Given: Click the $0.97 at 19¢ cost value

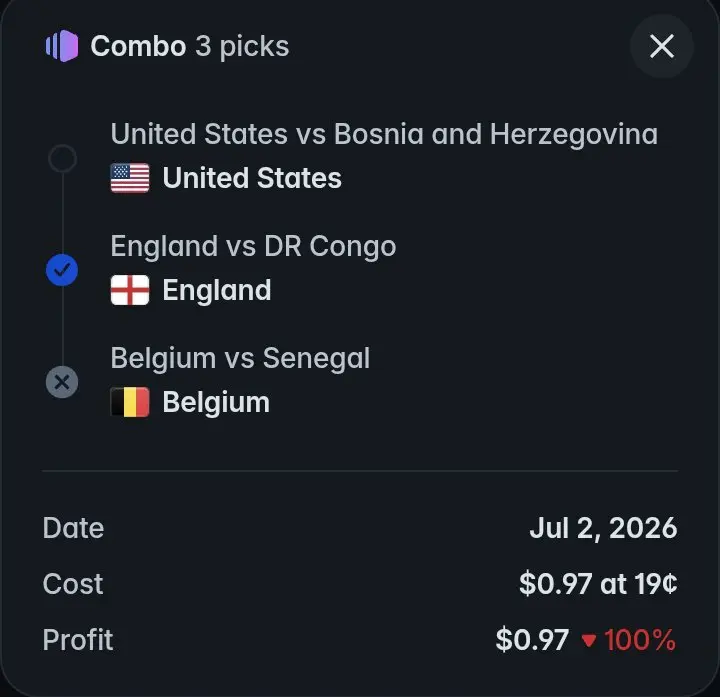Looking at the screenshot, I should (598, 584).
